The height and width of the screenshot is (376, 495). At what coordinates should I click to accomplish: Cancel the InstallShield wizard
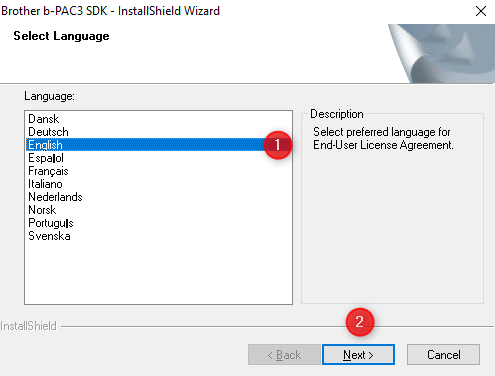point(444,355)
